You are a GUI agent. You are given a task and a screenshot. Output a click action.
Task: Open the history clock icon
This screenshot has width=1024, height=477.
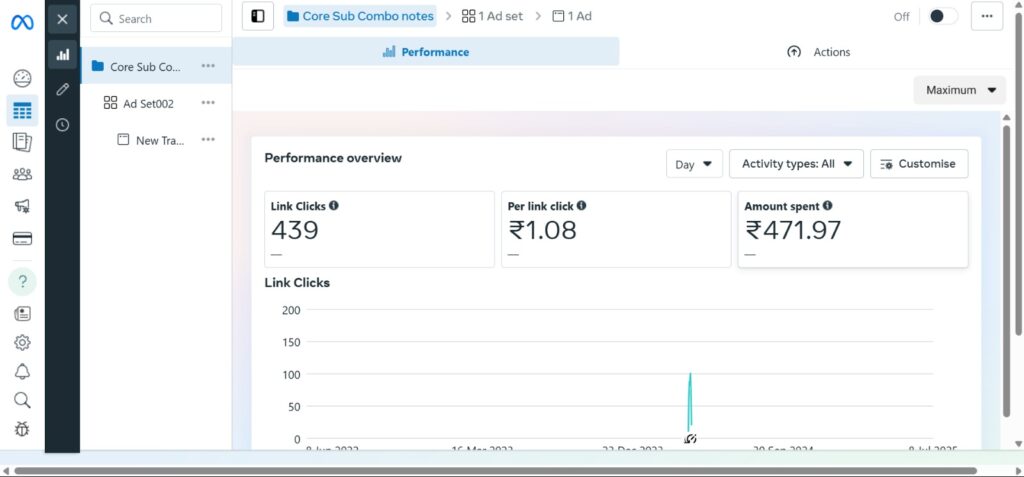(x=62, y=125)
